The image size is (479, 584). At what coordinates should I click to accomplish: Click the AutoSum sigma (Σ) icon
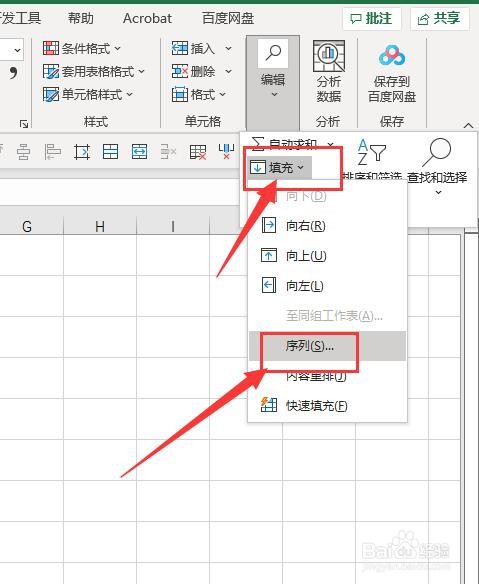[258, 143]
